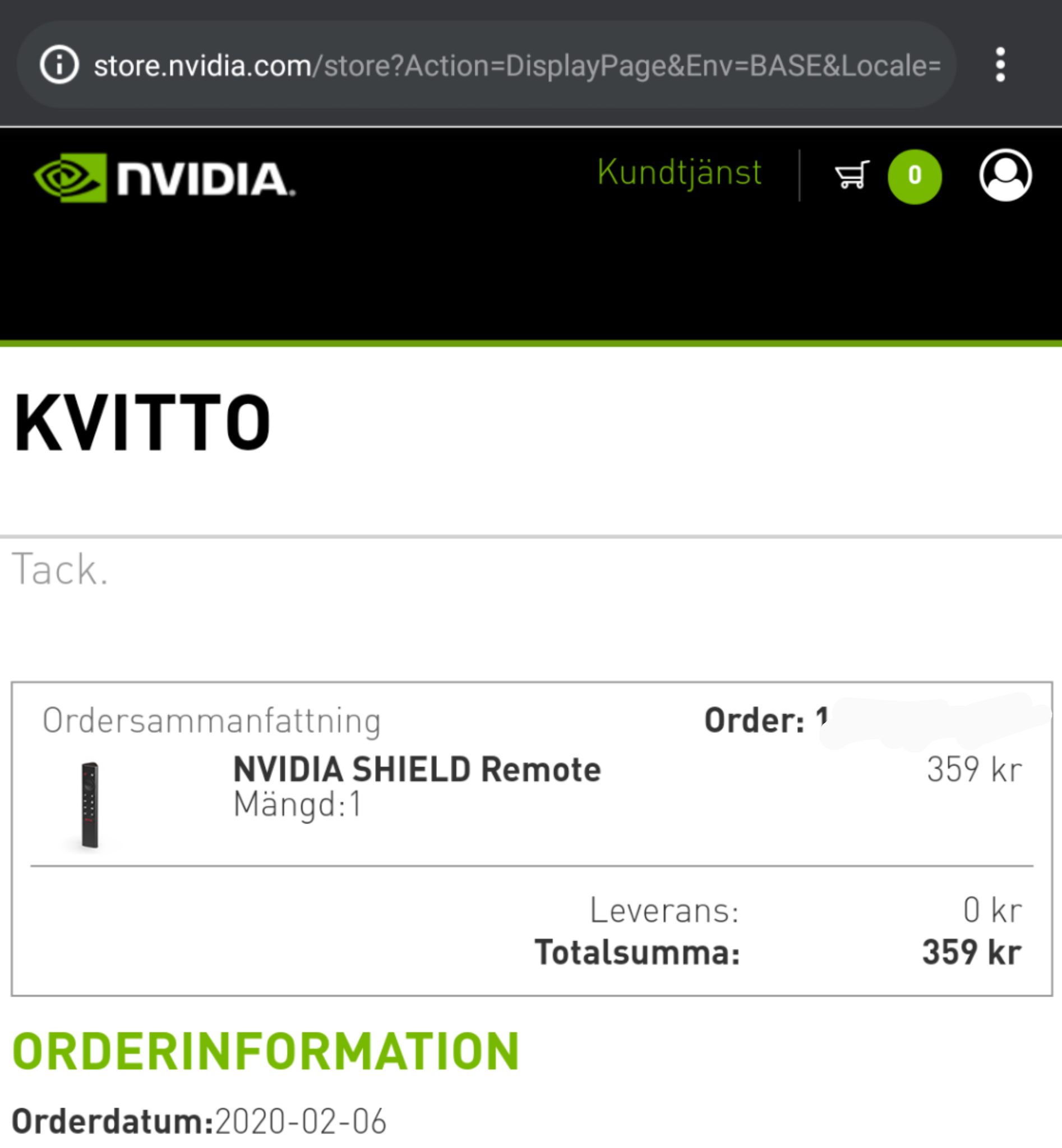The width and height of the screenshot is (1062, 1148).
Task: Tap the site info icon in address bar
Action: point(59,65)
